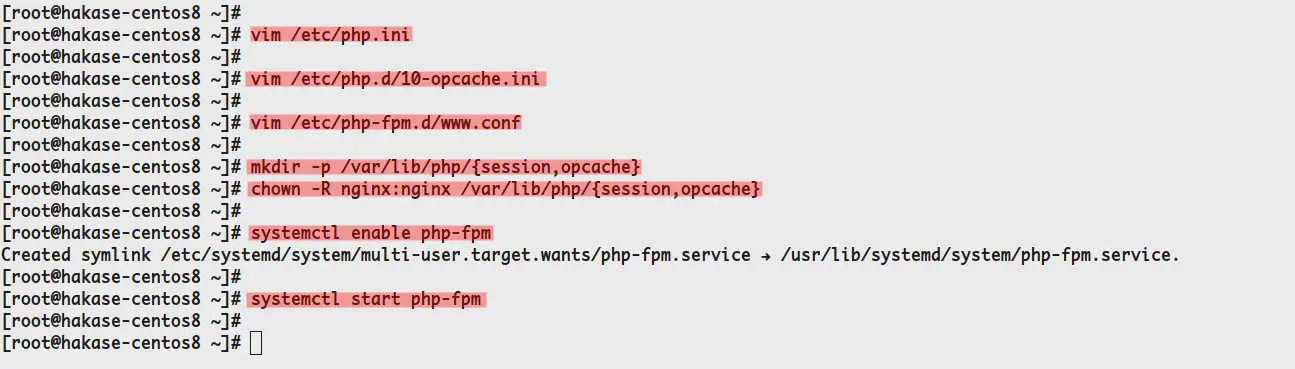Click the prompt before systemctl start php-fpm
The image size is (1295, 369).
click(122, 300)
